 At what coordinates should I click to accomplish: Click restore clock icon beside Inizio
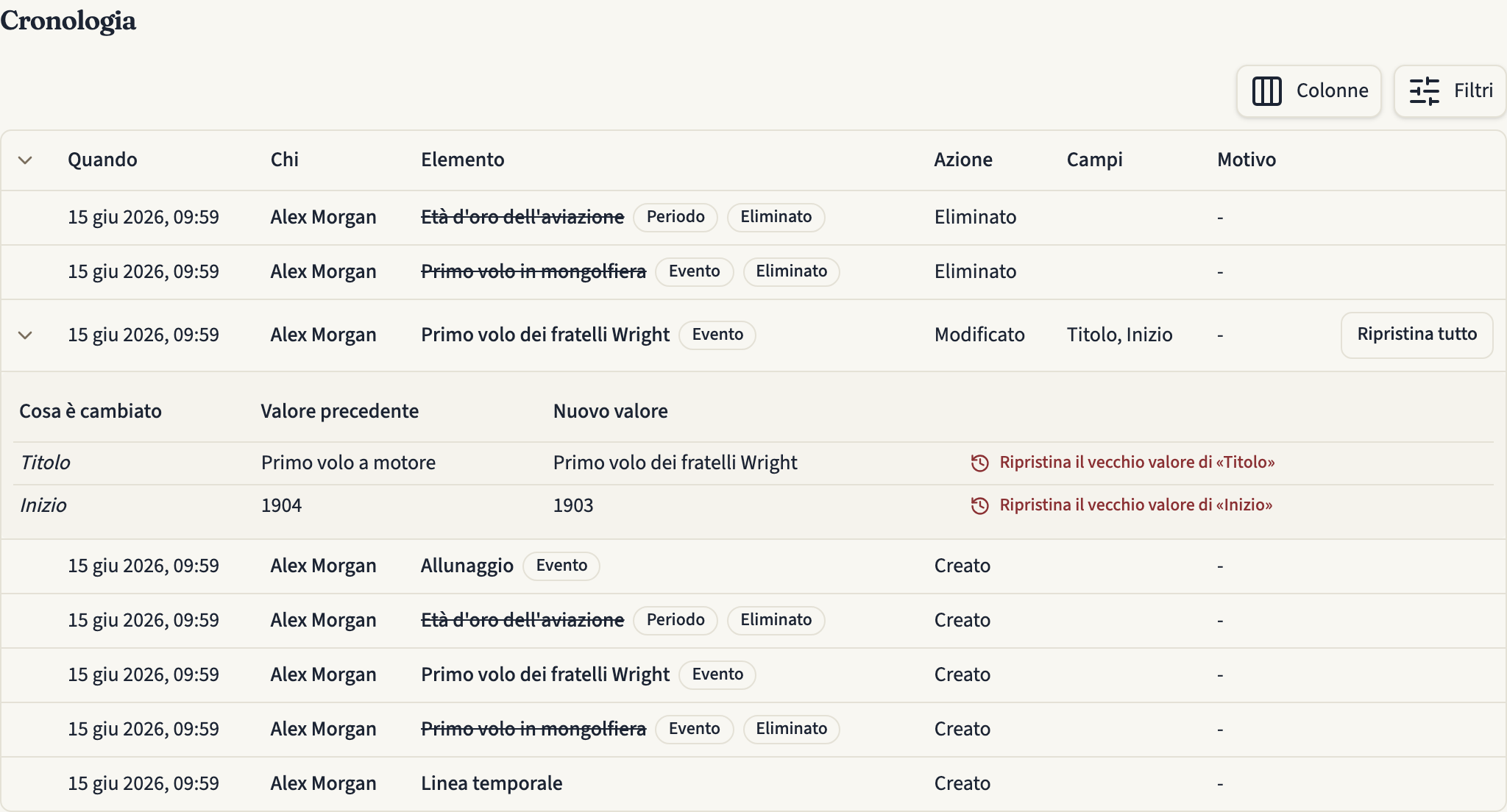click(x=979, y=505)
